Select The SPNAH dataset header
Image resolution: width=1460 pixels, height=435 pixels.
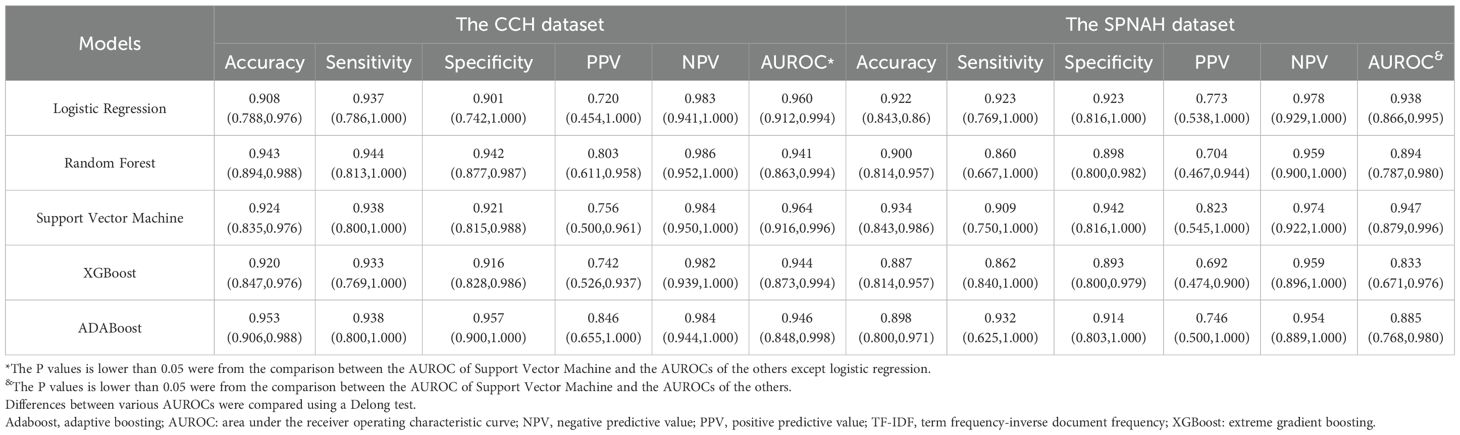[1154, 25]
